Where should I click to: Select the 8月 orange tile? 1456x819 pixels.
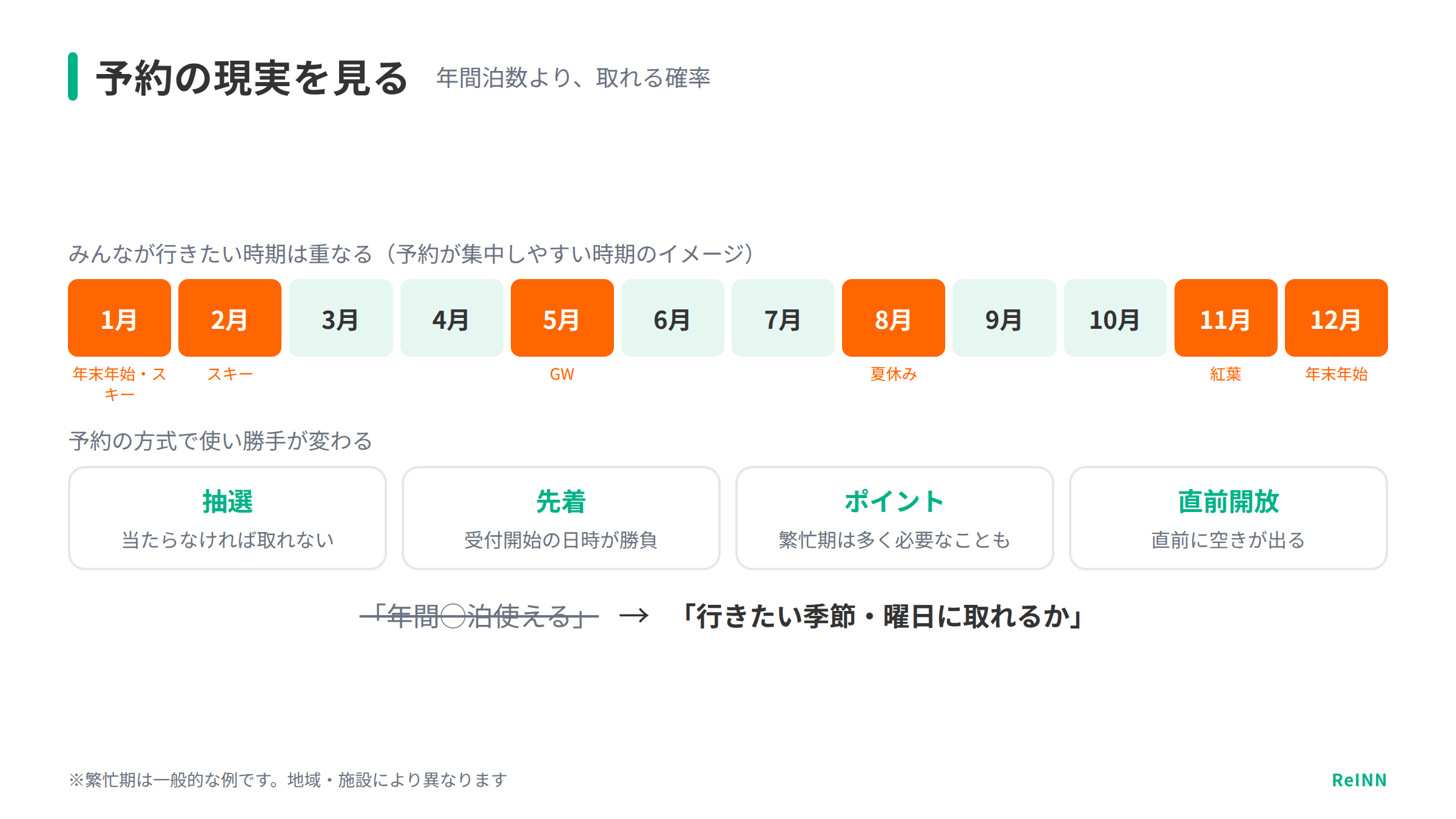click(x=894, y=318)
